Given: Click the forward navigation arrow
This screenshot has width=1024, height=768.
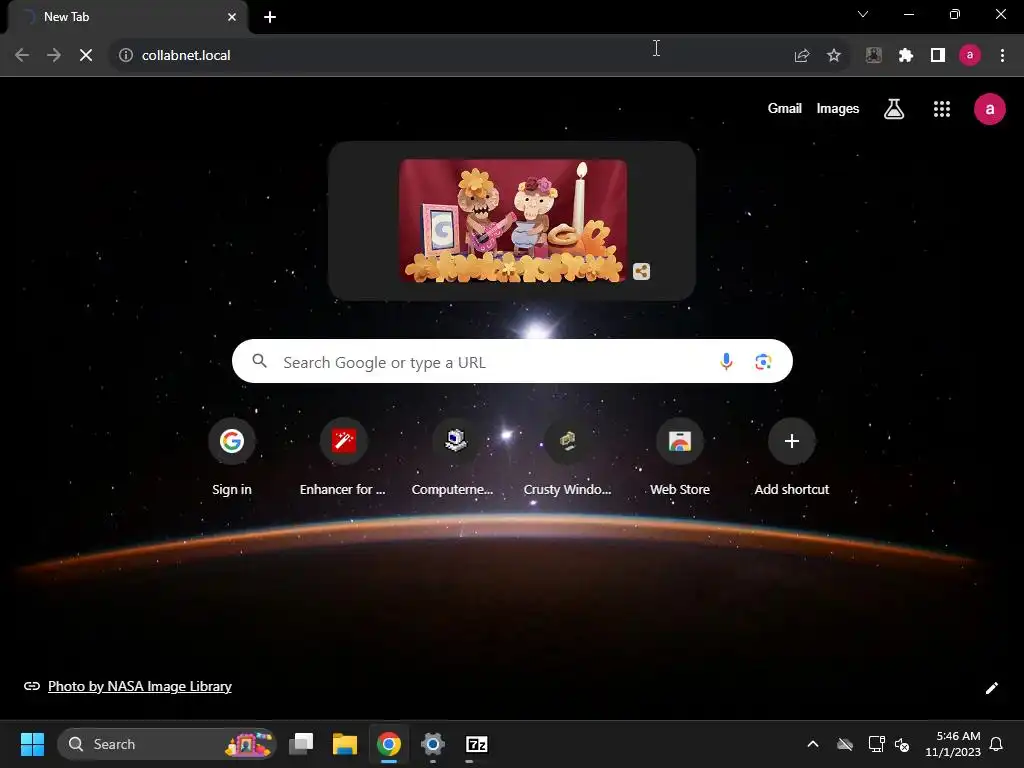Looking at the screenshot, I should 54,56.
